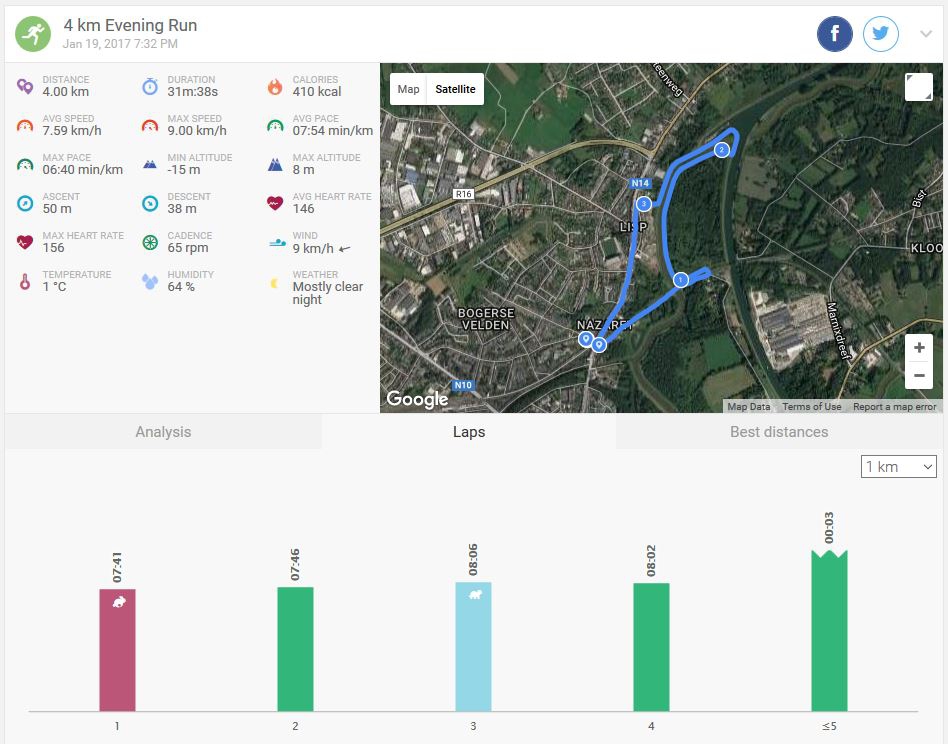
Task: Click Report a map error link
Action: coord(894,407)
